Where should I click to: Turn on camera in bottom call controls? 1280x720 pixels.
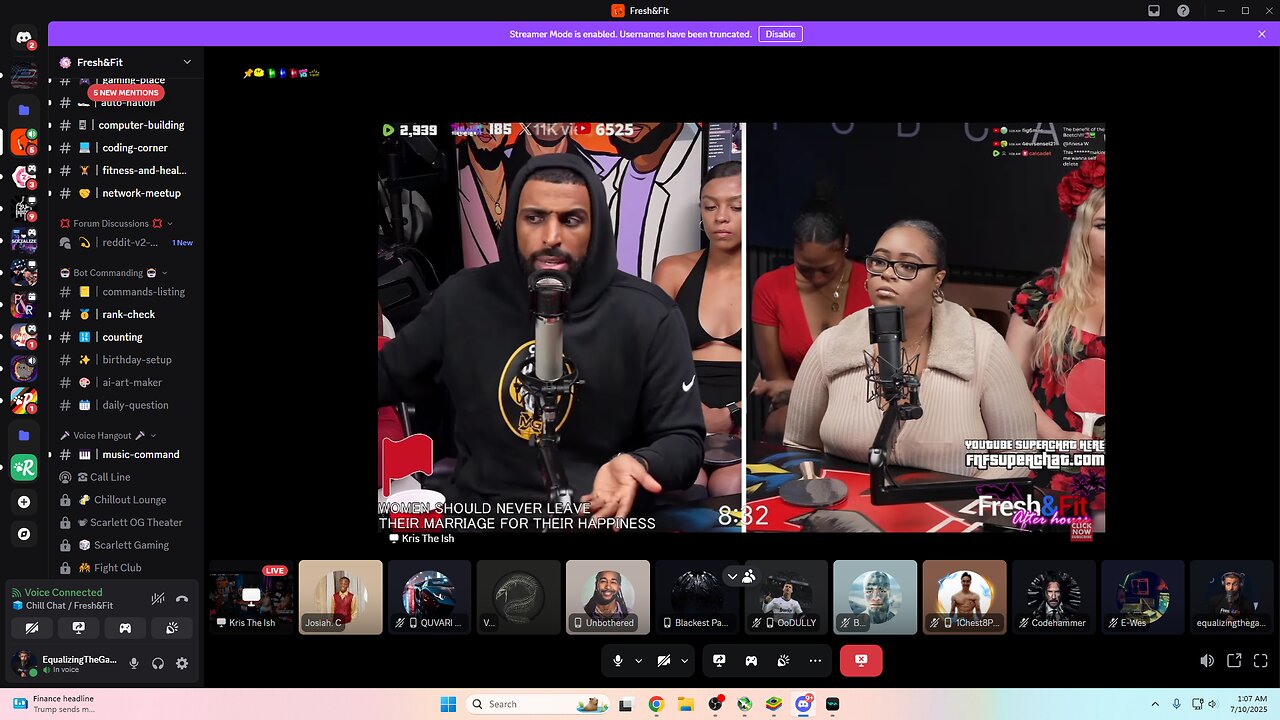click(x=664, y=661)
